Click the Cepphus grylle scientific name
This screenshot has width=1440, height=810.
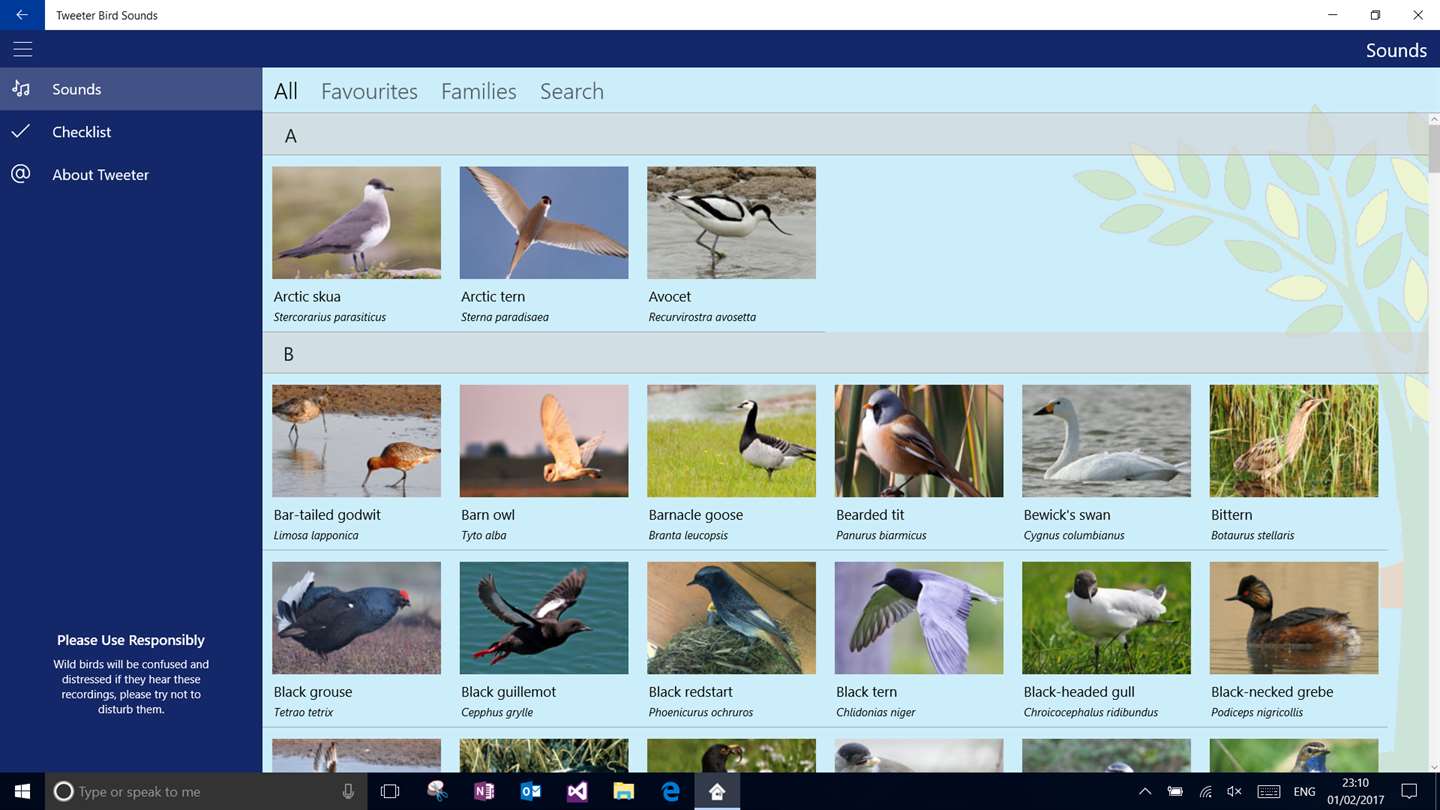point(497,712)
